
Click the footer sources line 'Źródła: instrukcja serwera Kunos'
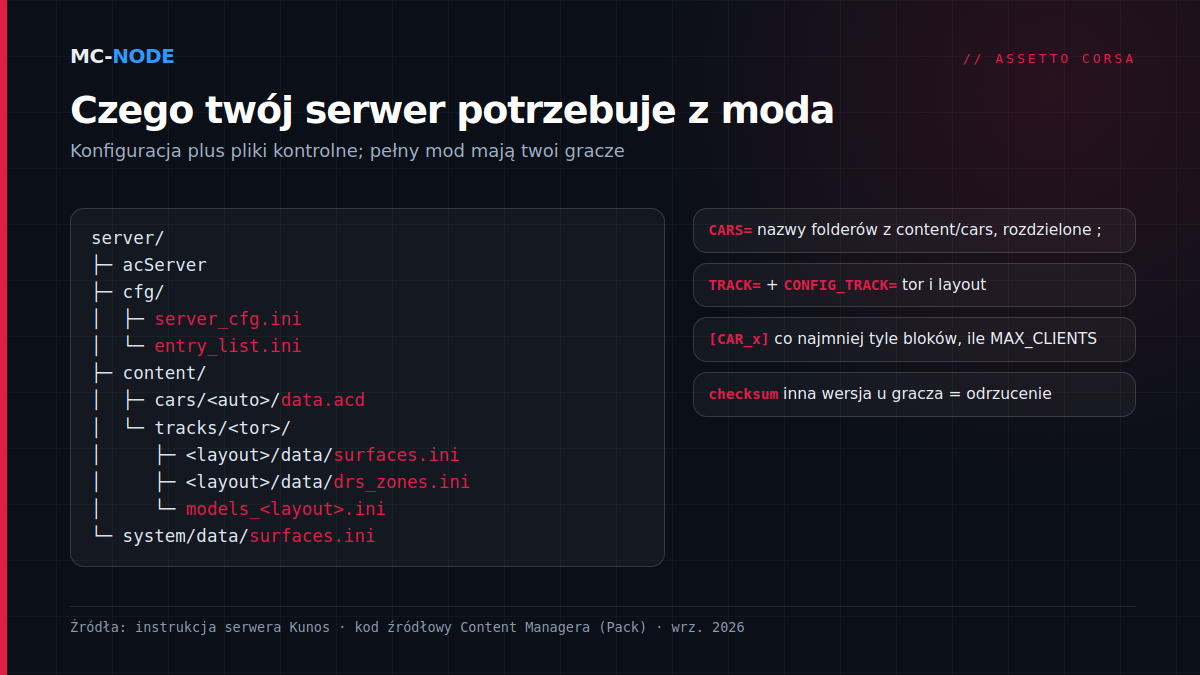(407, 628)
